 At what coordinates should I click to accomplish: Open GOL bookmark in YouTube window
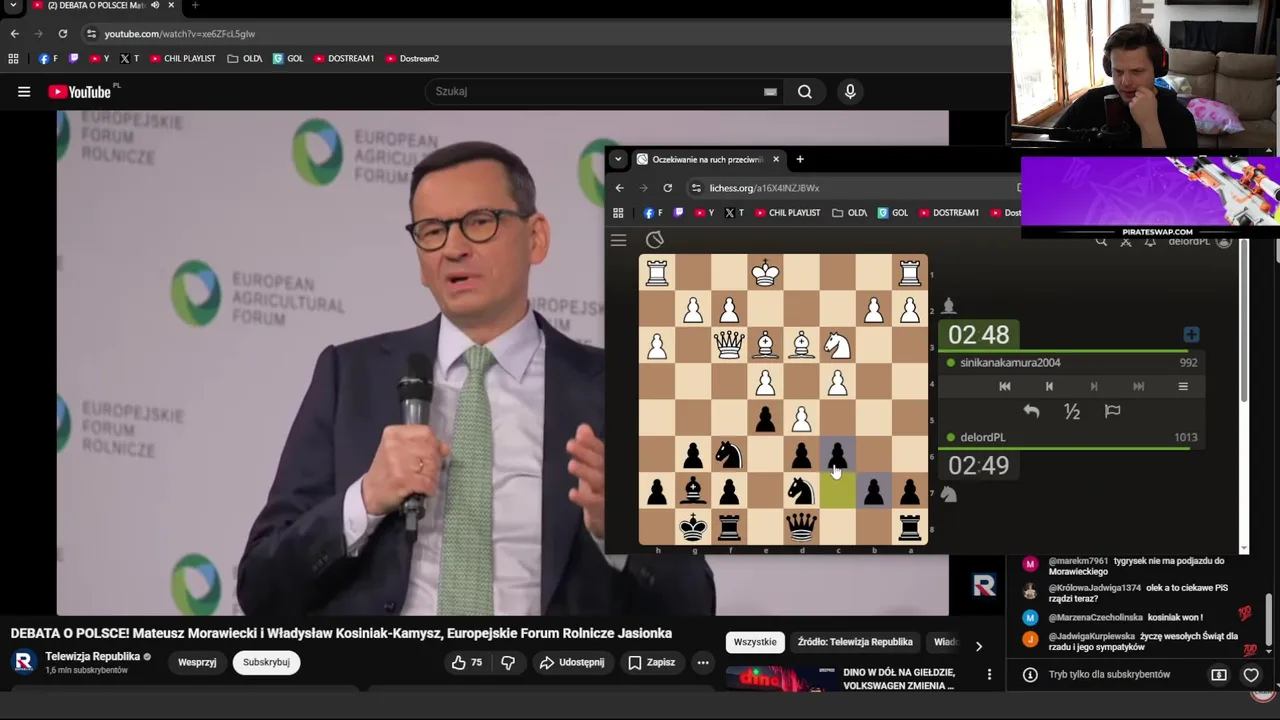point(288,59)
